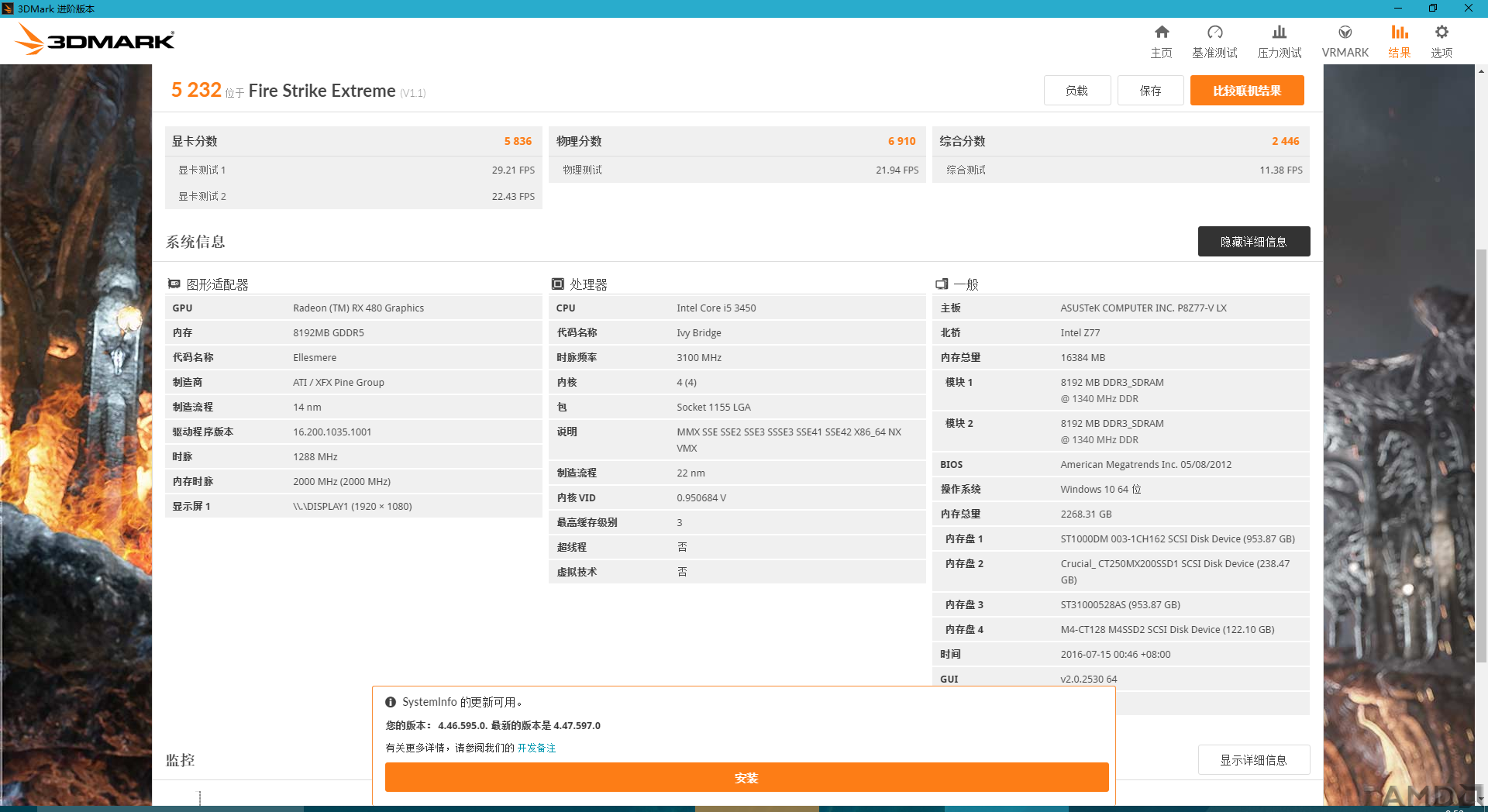Click the 选项 nav label
This screenshot has height=812, width=1488.
coord(1441,53)
